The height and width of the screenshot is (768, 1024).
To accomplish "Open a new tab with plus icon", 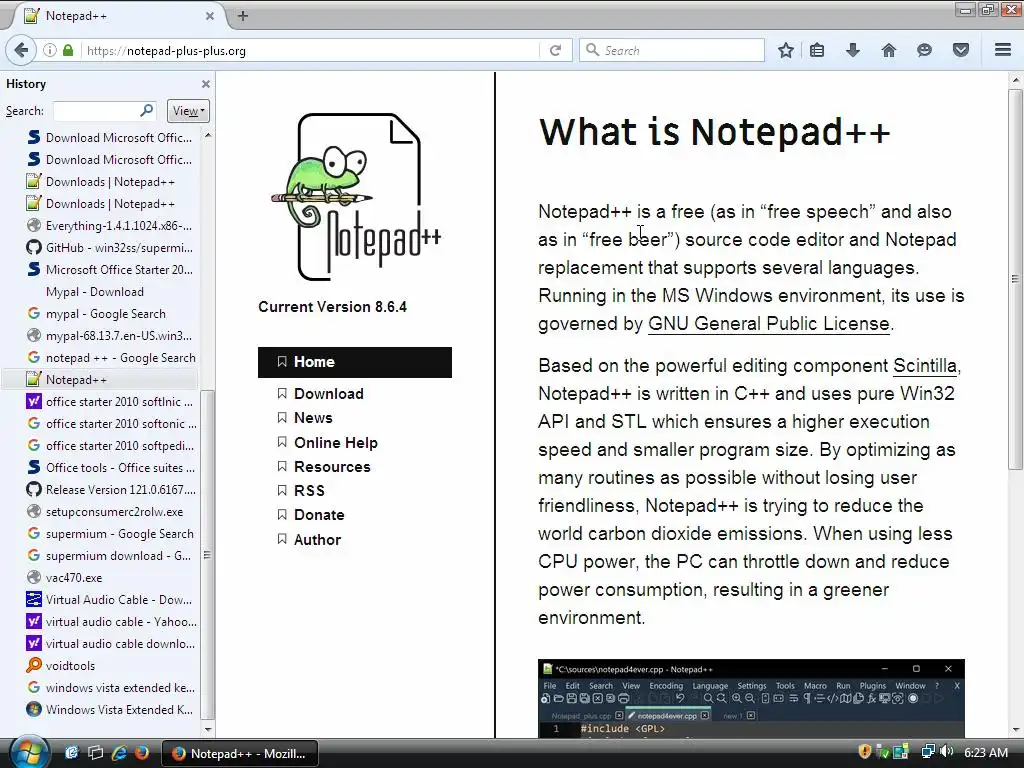I will tap(243, 16).
